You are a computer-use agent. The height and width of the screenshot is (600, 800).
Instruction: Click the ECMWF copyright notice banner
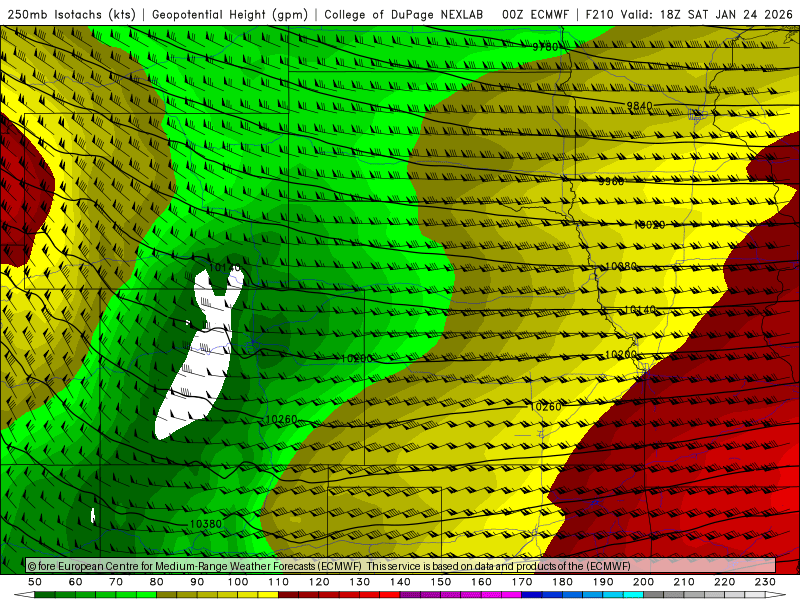[401, 566]
